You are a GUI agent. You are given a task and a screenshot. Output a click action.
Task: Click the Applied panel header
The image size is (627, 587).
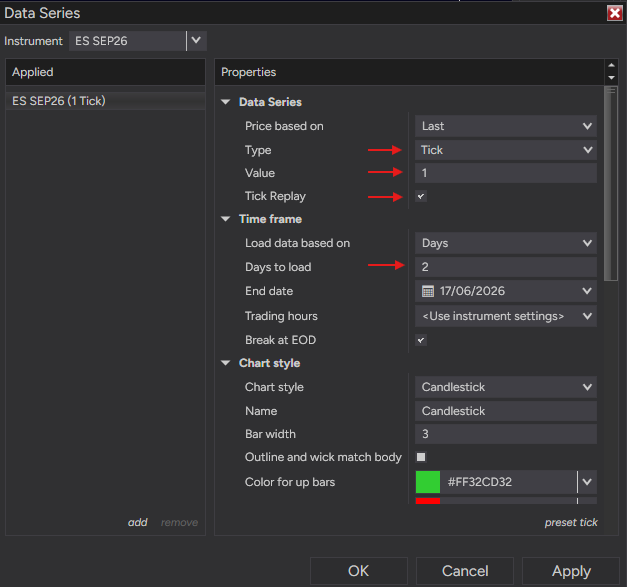[x=106, y=72]
